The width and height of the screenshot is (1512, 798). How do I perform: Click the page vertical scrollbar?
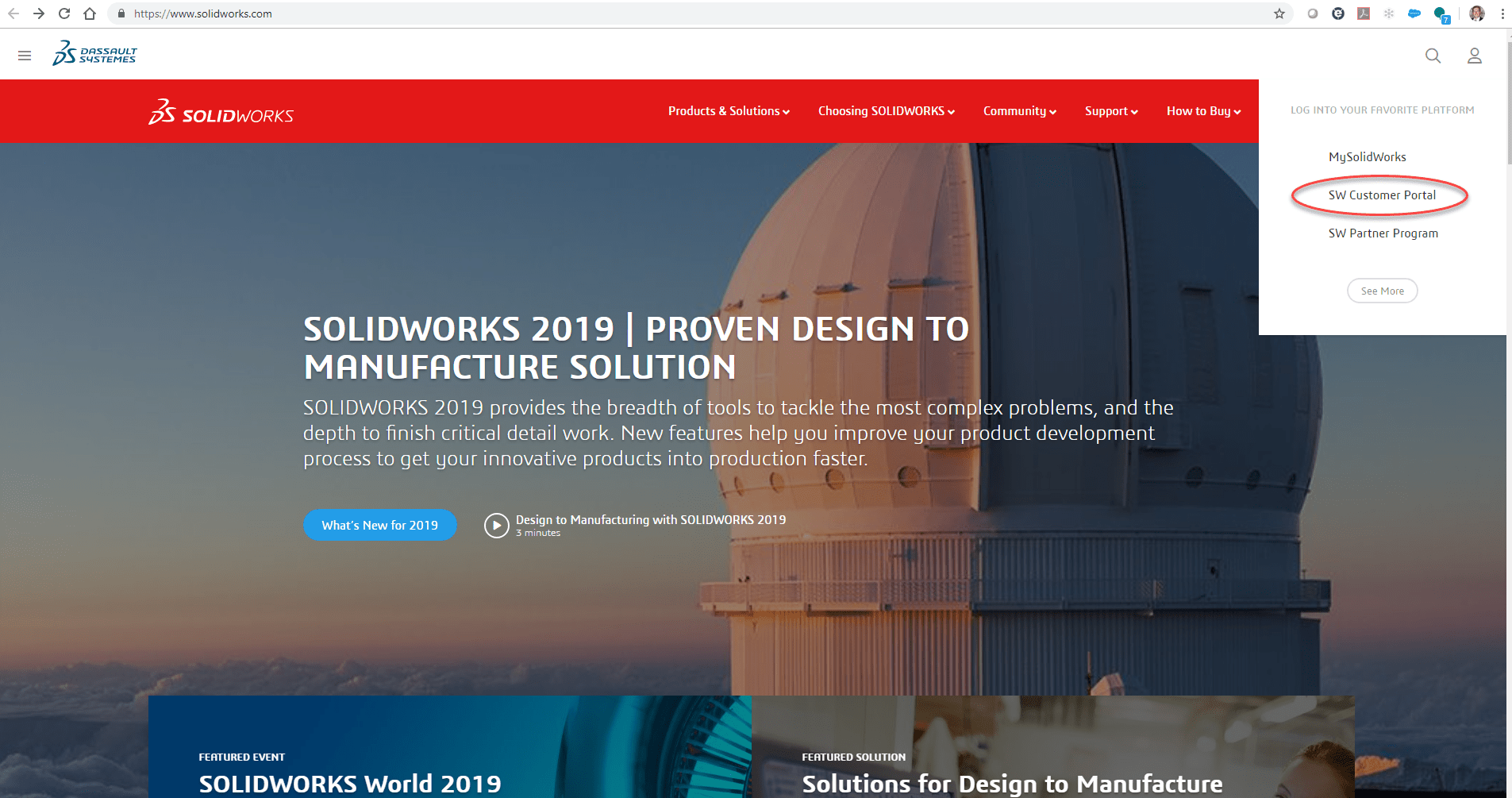click(x=1509, y=103)
